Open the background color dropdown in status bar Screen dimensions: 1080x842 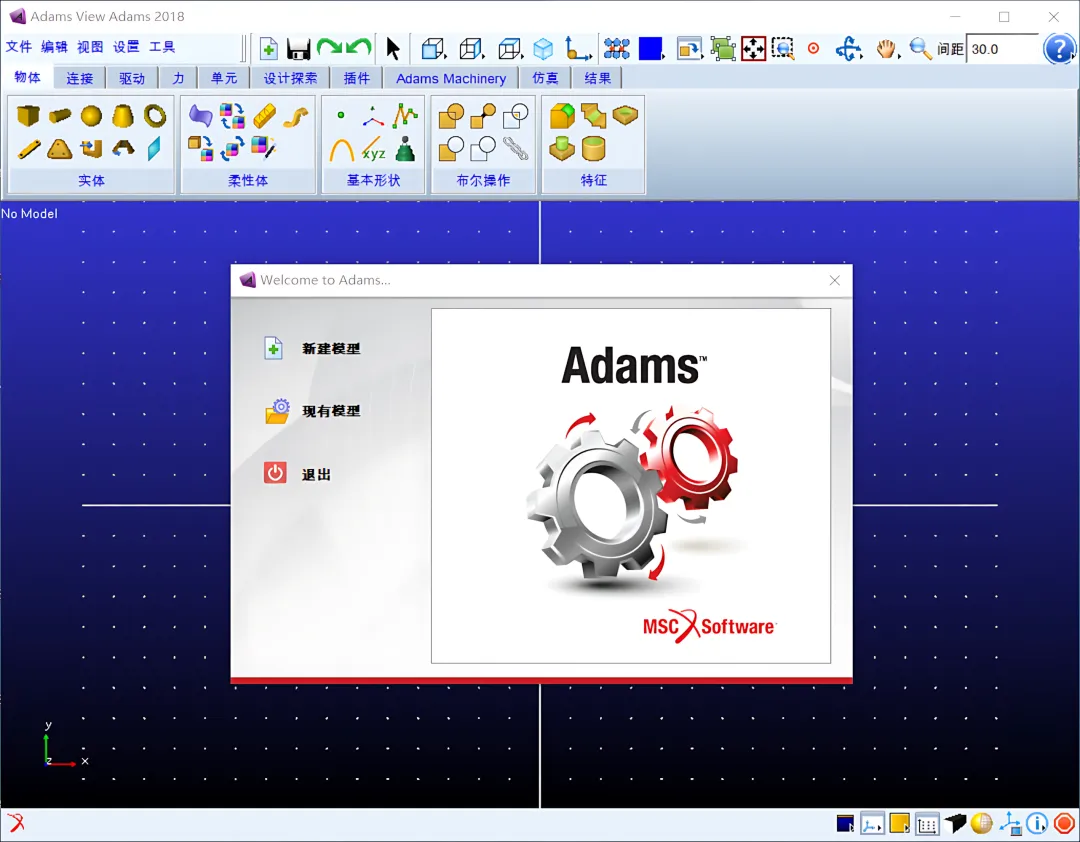846,824
